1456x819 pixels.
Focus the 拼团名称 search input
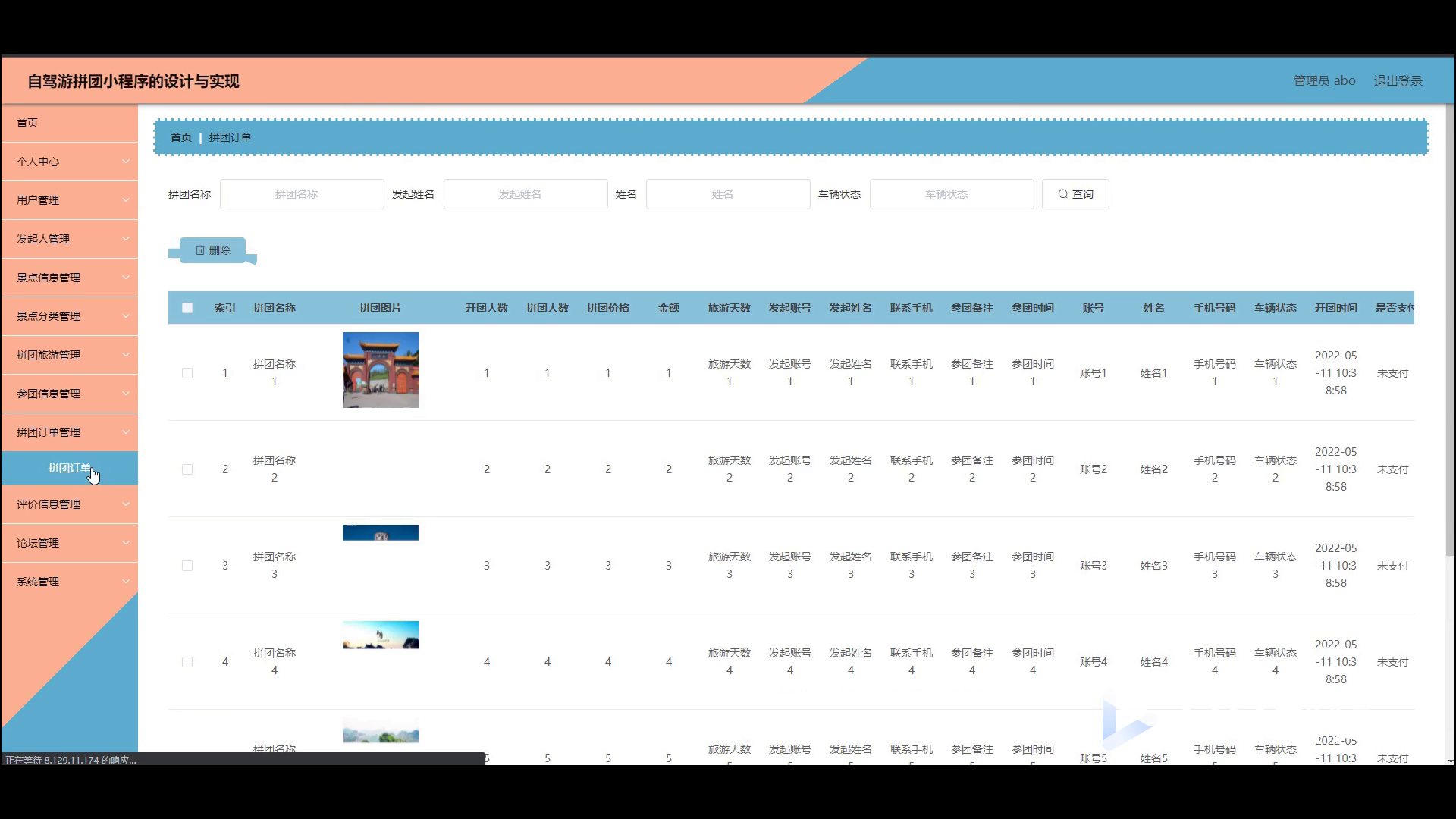pyautogui.click(x=302, y=194)
